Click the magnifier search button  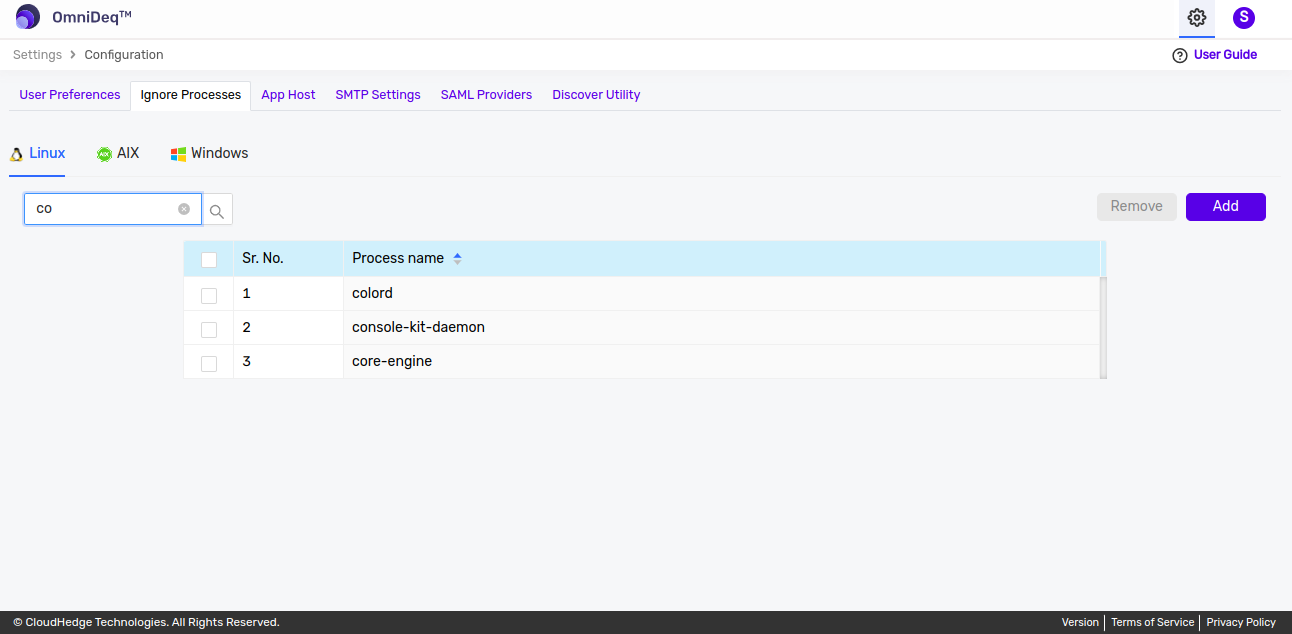tap(217, 210)
